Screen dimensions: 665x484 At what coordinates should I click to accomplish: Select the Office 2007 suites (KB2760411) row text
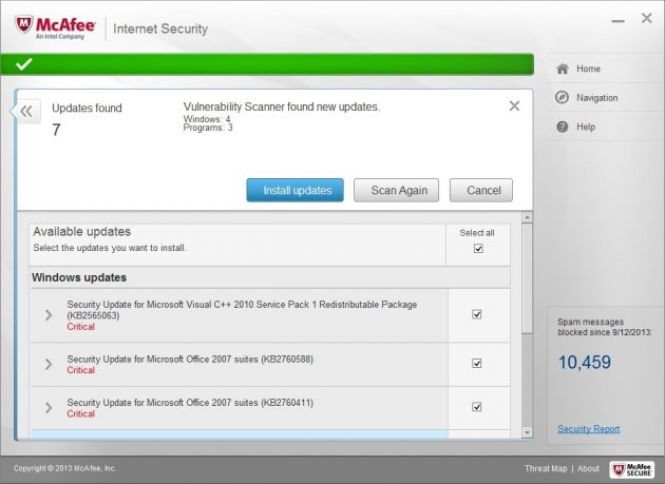pos(190,403)
